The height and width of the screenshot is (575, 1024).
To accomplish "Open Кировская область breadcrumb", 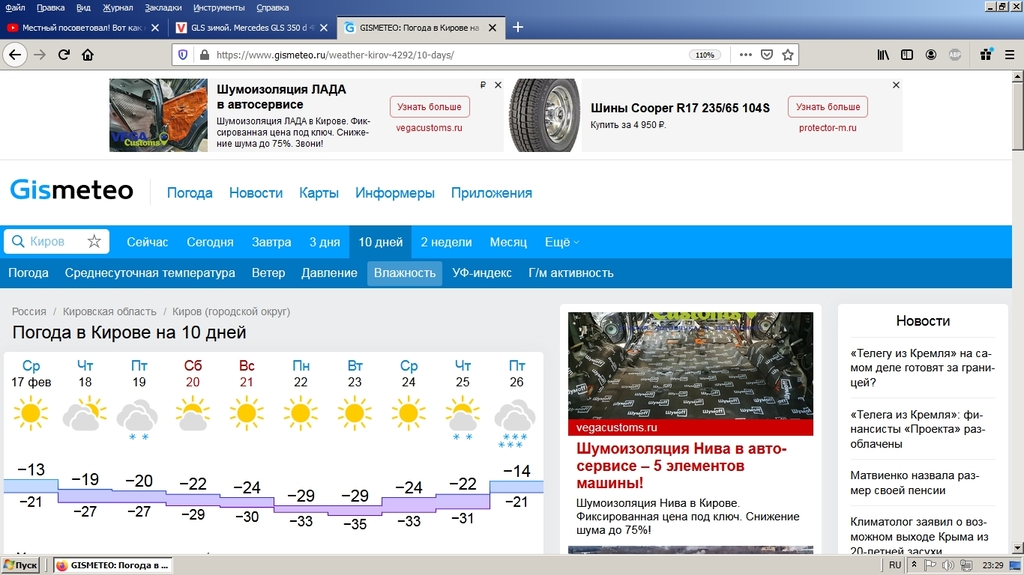I will (109, 312).
